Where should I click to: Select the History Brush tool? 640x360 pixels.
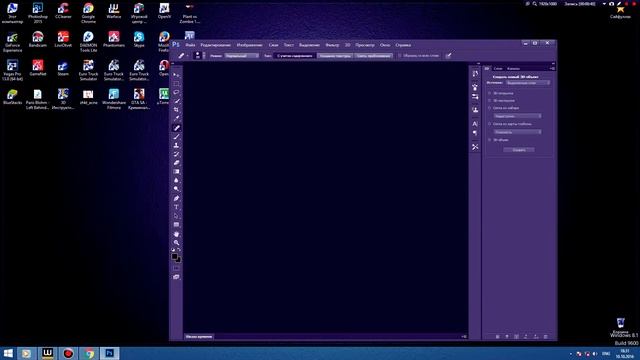coord(176,154)
